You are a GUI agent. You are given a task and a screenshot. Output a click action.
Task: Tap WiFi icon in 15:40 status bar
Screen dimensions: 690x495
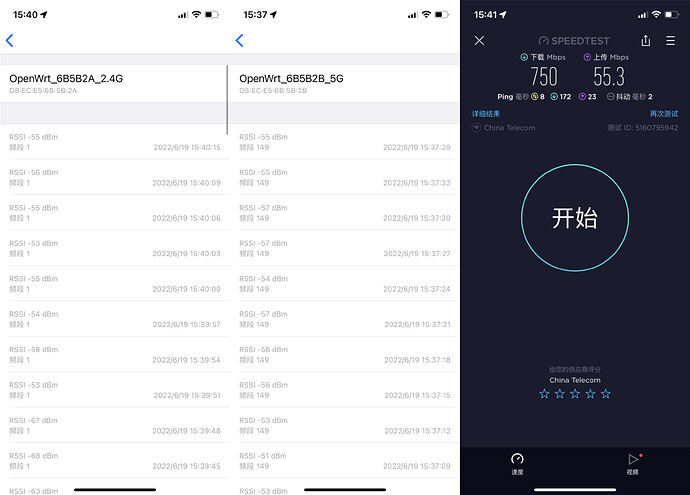pos(196,15)
